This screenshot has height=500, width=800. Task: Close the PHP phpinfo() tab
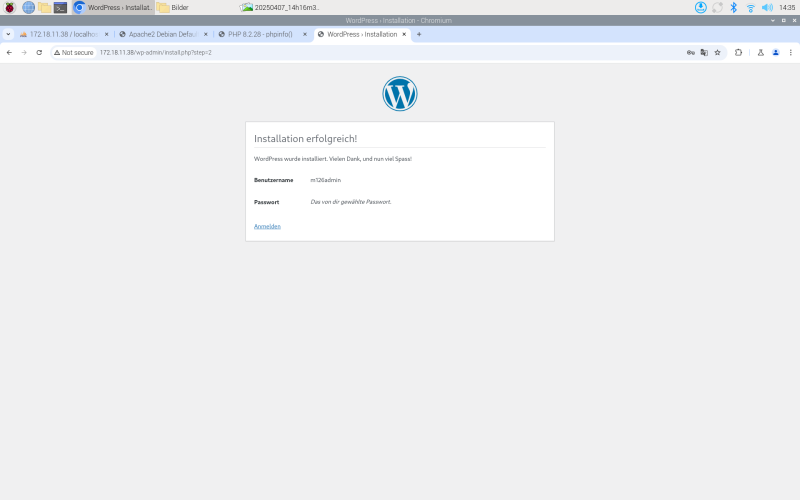pyautogui.click(x=305, y=34)
